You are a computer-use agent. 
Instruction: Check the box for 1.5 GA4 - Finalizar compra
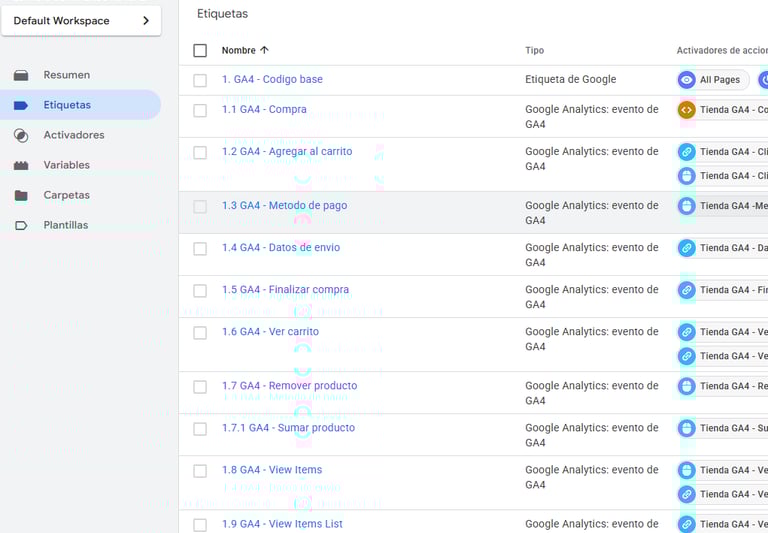tap(200, 291)
